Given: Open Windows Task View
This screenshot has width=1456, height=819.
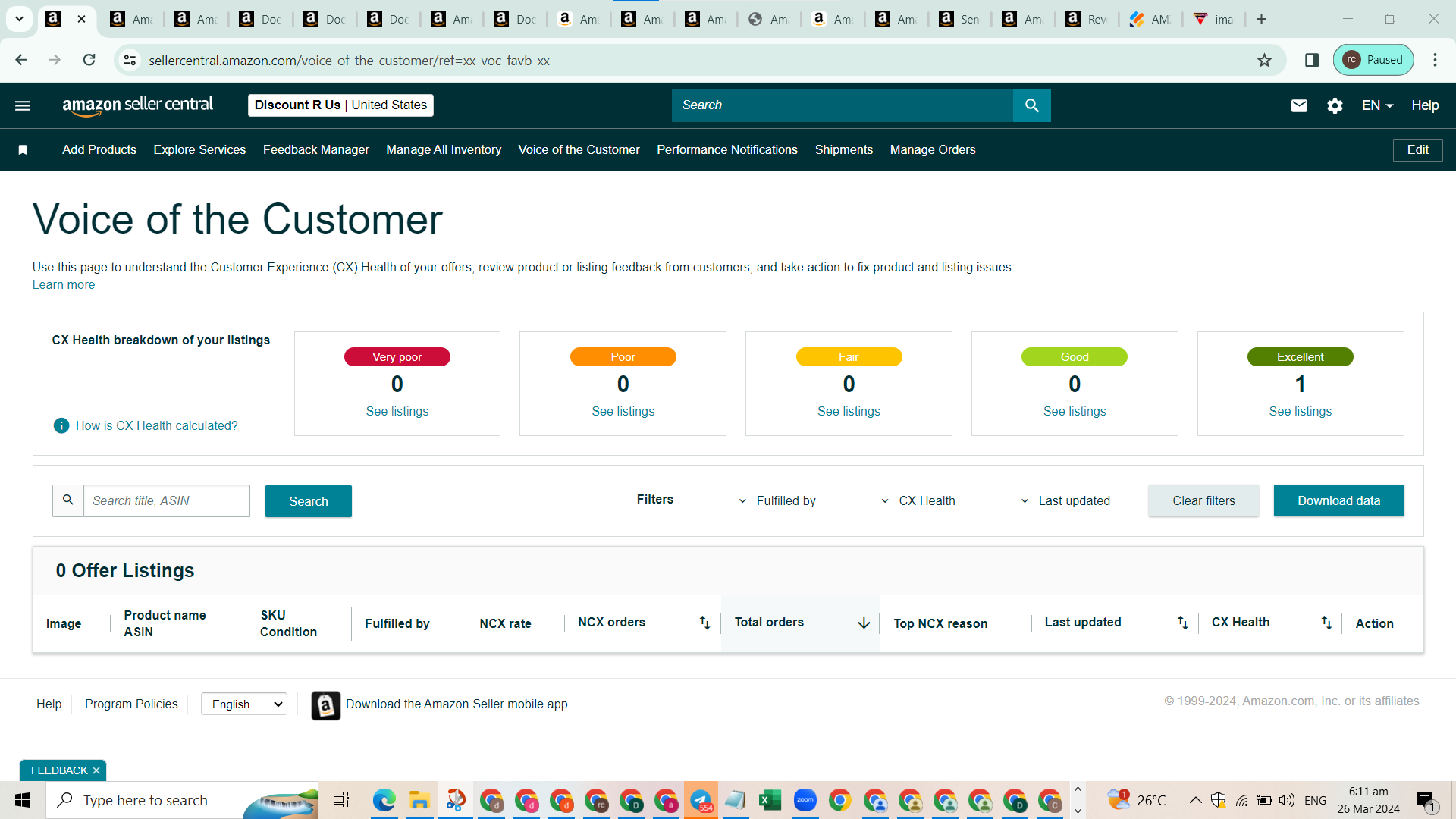Looking at the screenshot, I should pos(341,800).
